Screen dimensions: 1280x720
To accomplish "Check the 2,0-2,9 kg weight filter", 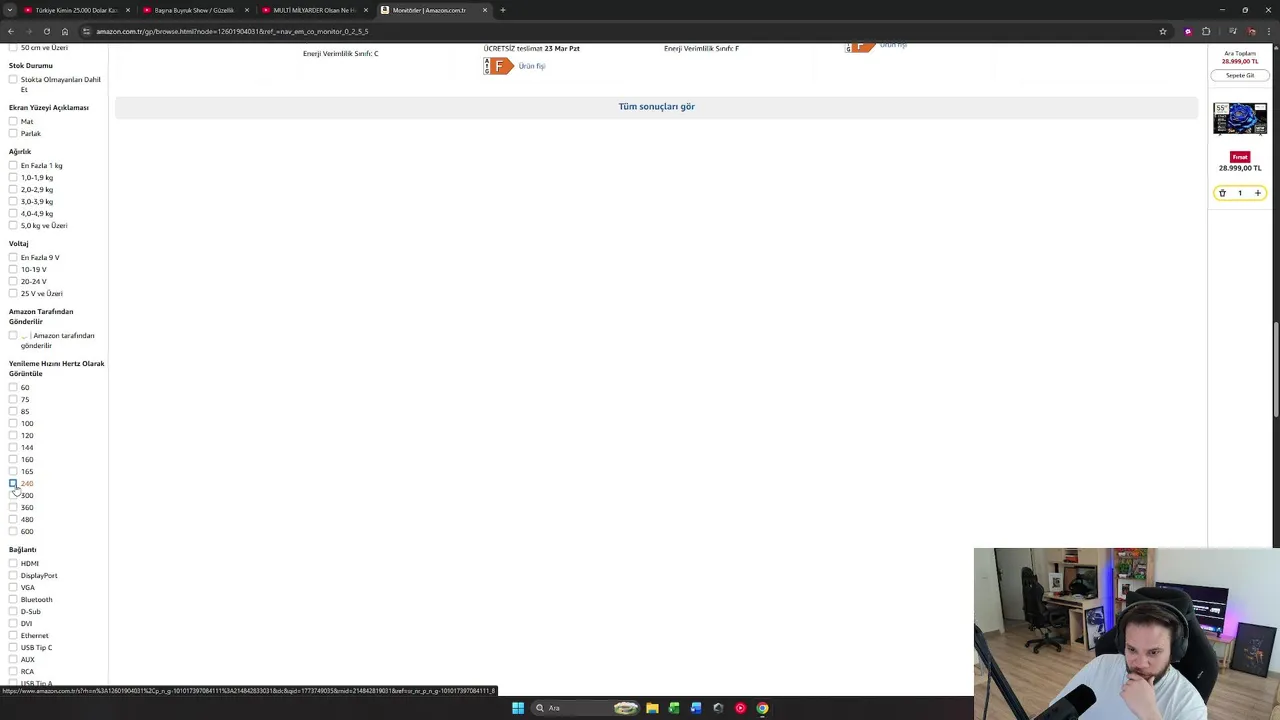I will (x=13, y=189).
